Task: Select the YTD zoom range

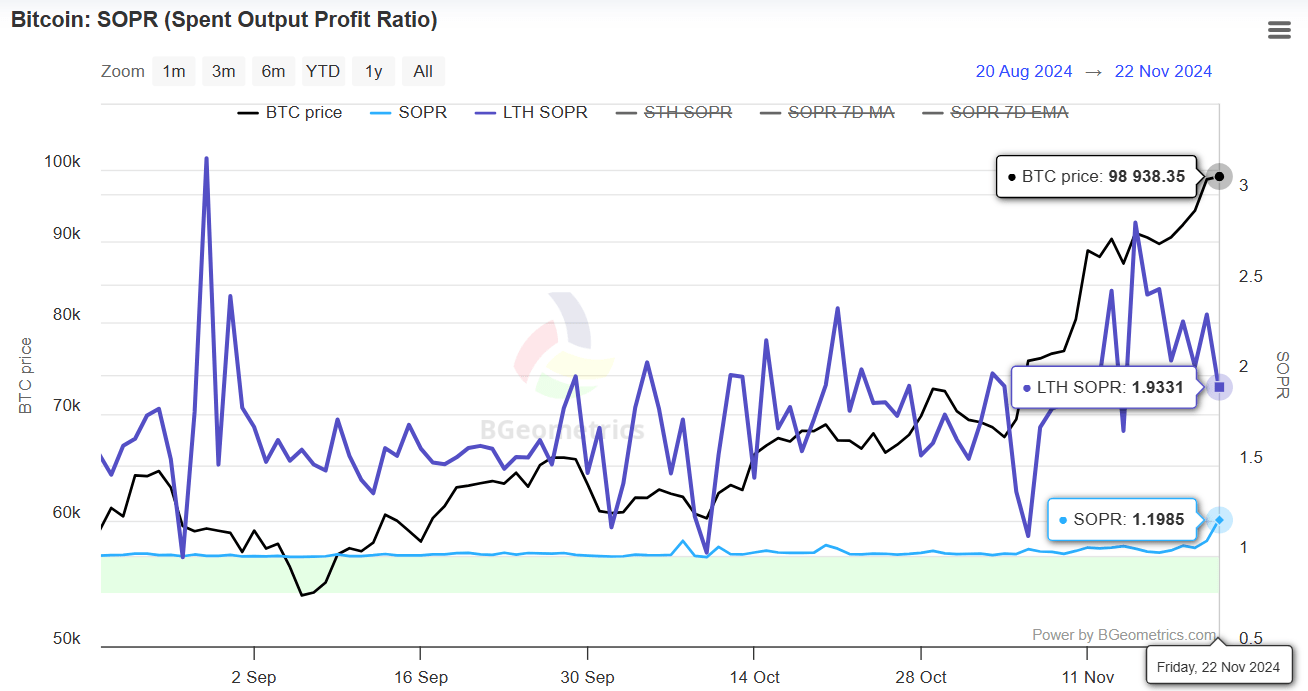Action: pos(323,71)
